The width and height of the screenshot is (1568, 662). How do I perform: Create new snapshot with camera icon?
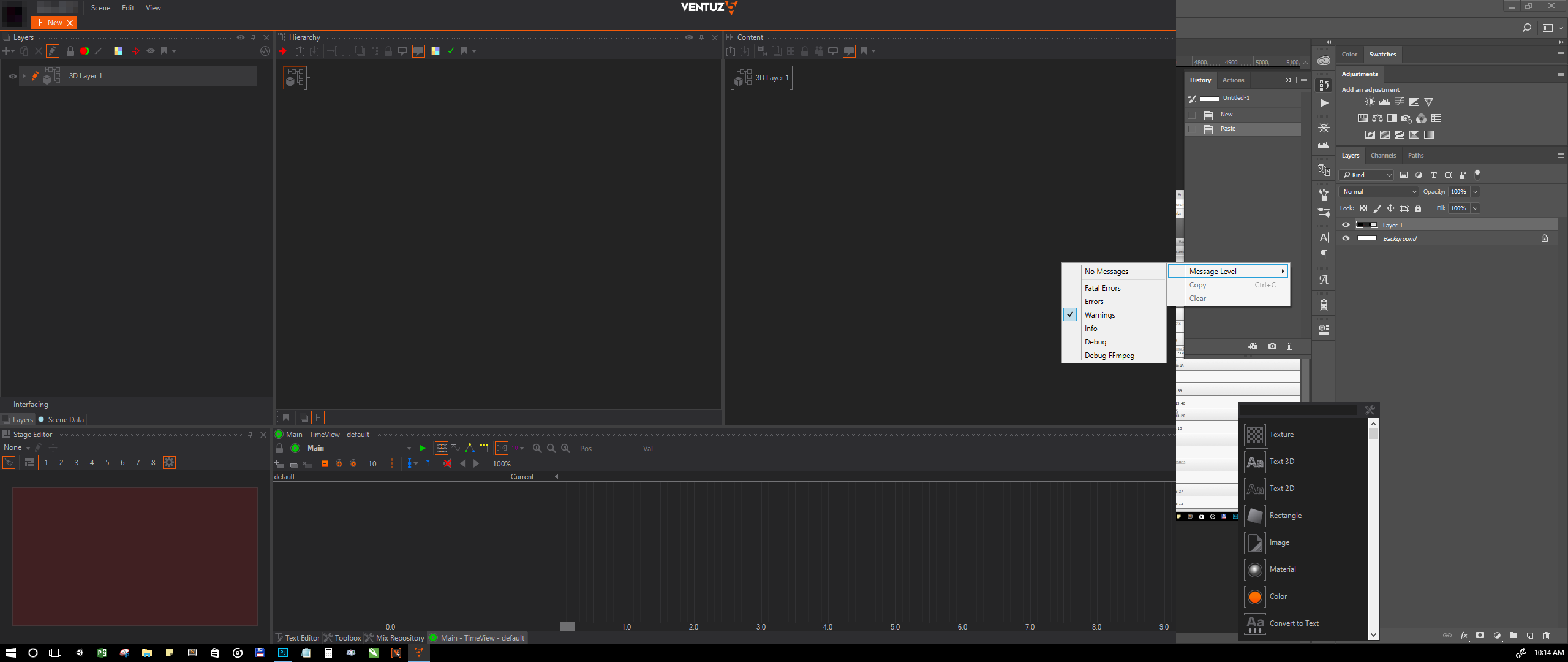tap(1272, 346)
